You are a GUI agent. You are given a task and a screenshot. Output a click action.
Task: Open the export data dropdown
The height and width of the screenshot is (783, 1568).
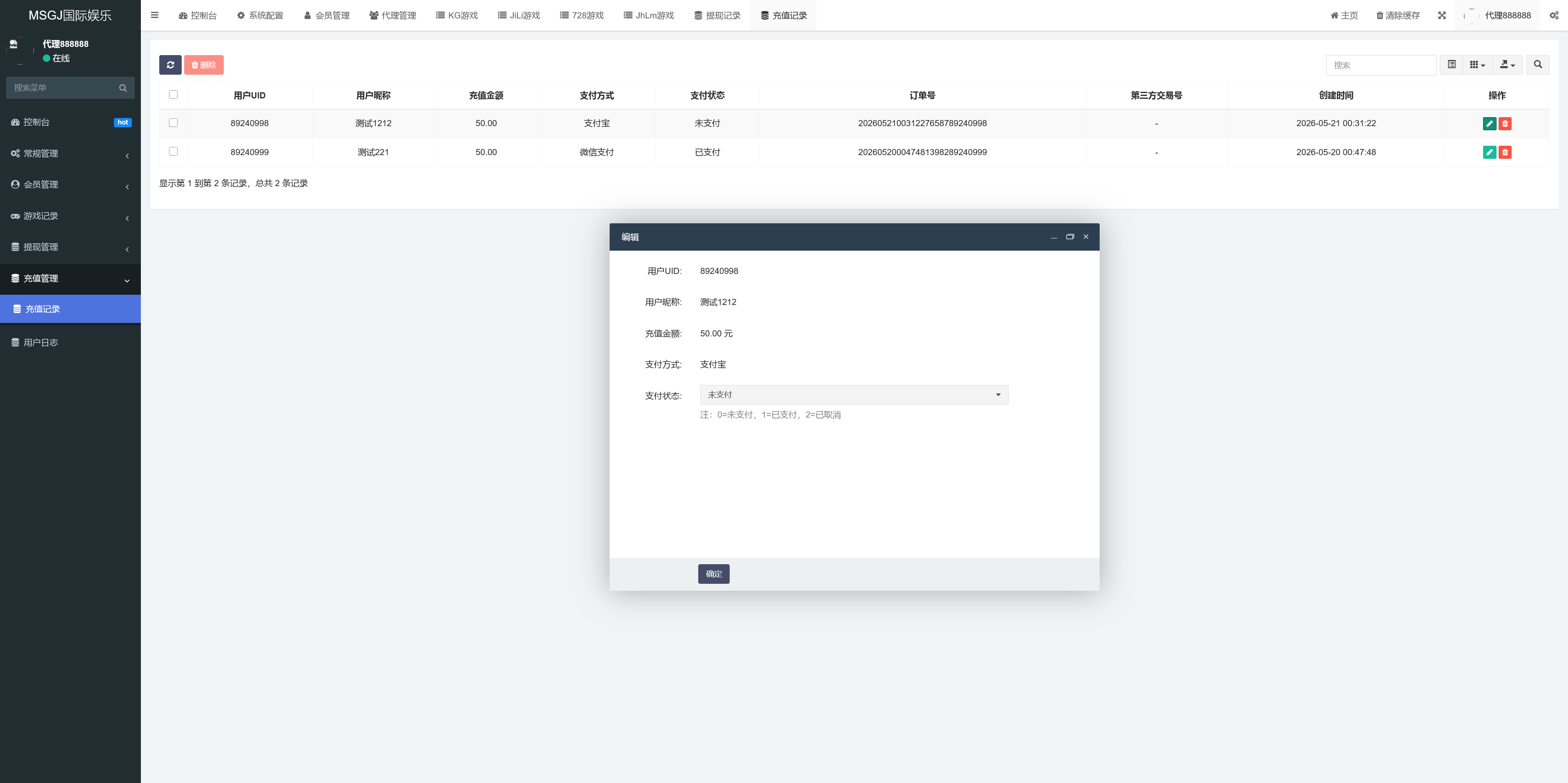pyautogui.click(x=1508, y=65)
